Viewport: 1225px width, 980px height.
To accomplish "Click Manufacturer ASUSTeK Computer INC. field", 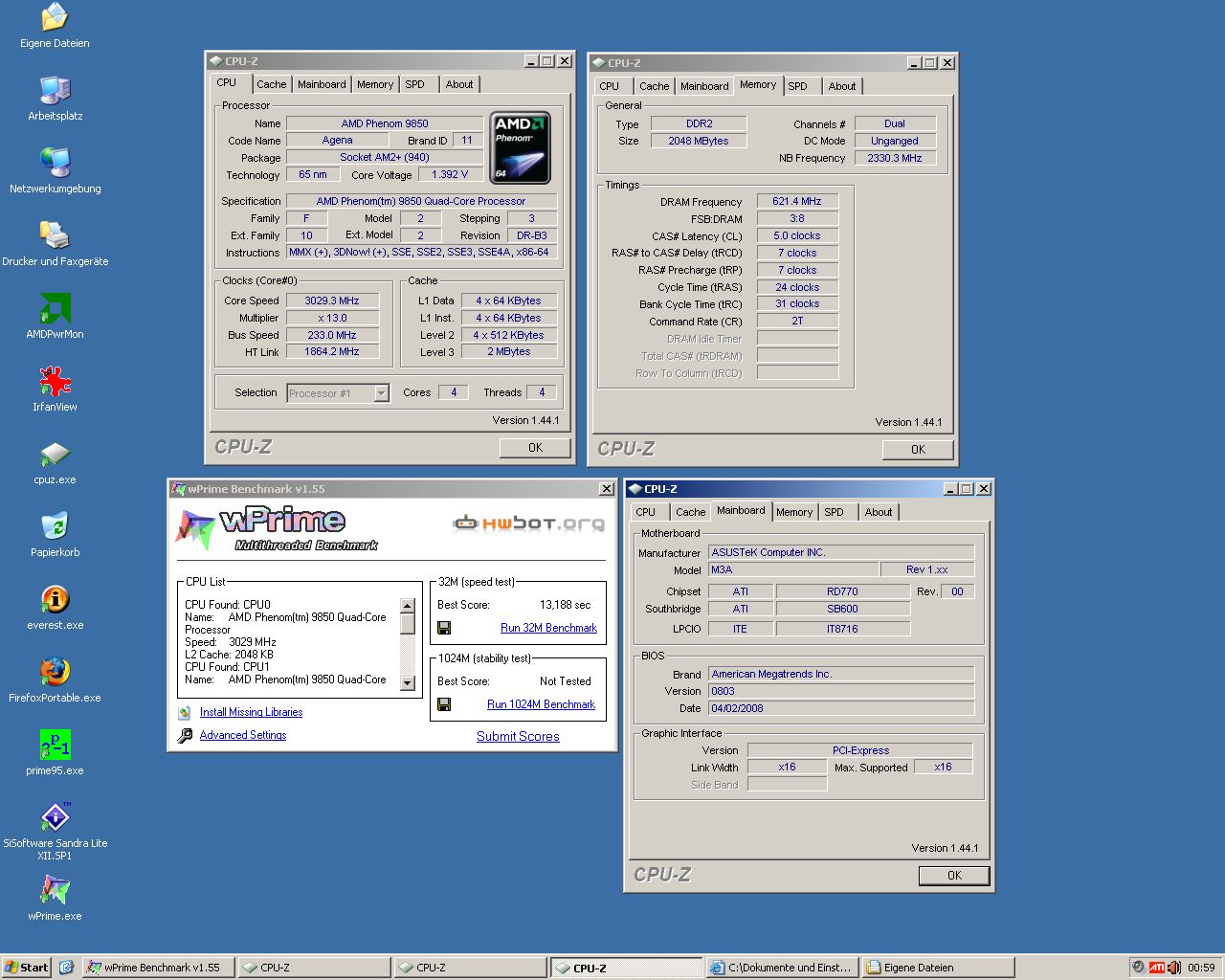I will click(x=841, y=552).
